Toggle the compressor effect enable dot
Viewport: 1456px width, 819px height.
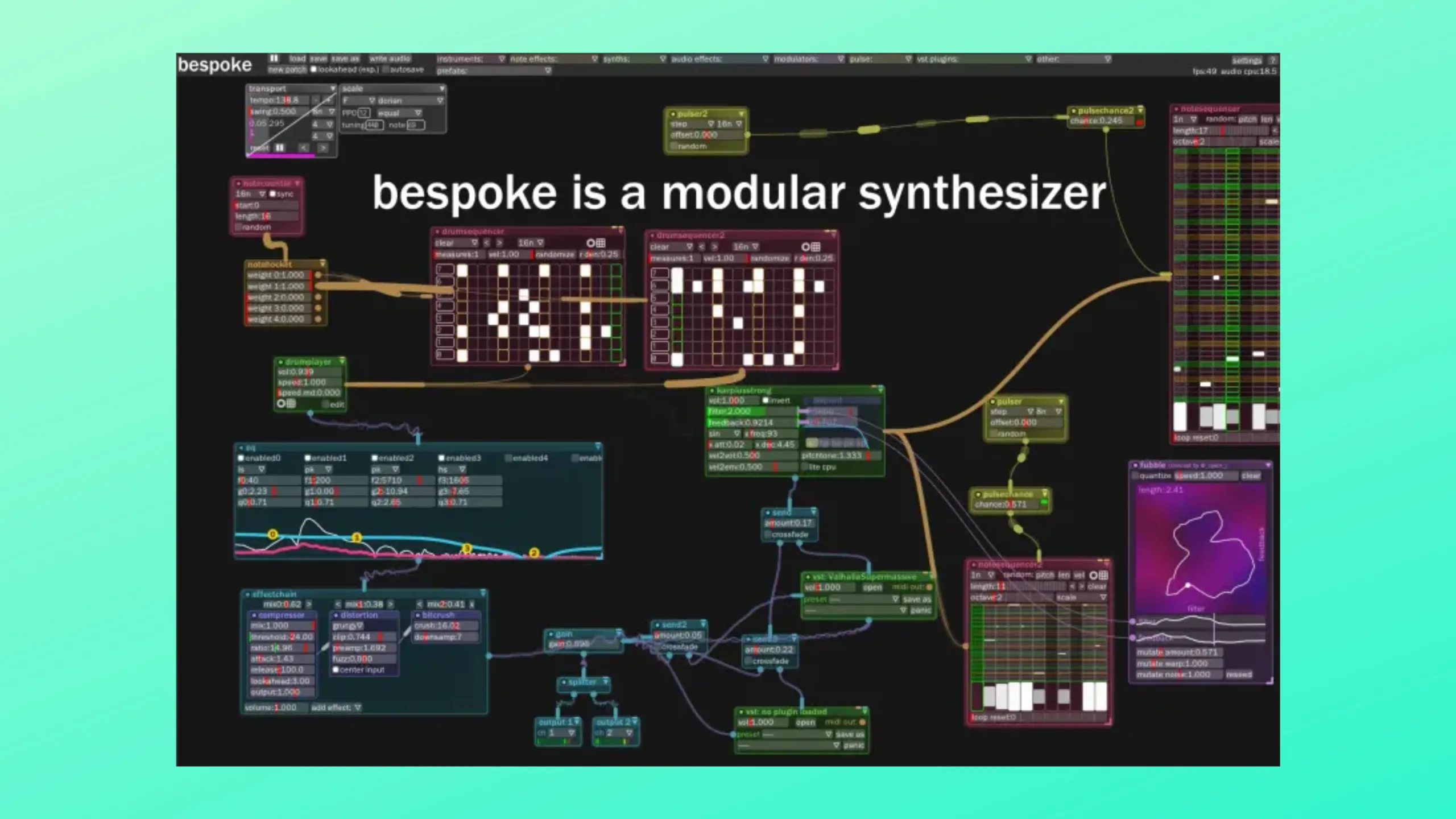tap(254, 615)
